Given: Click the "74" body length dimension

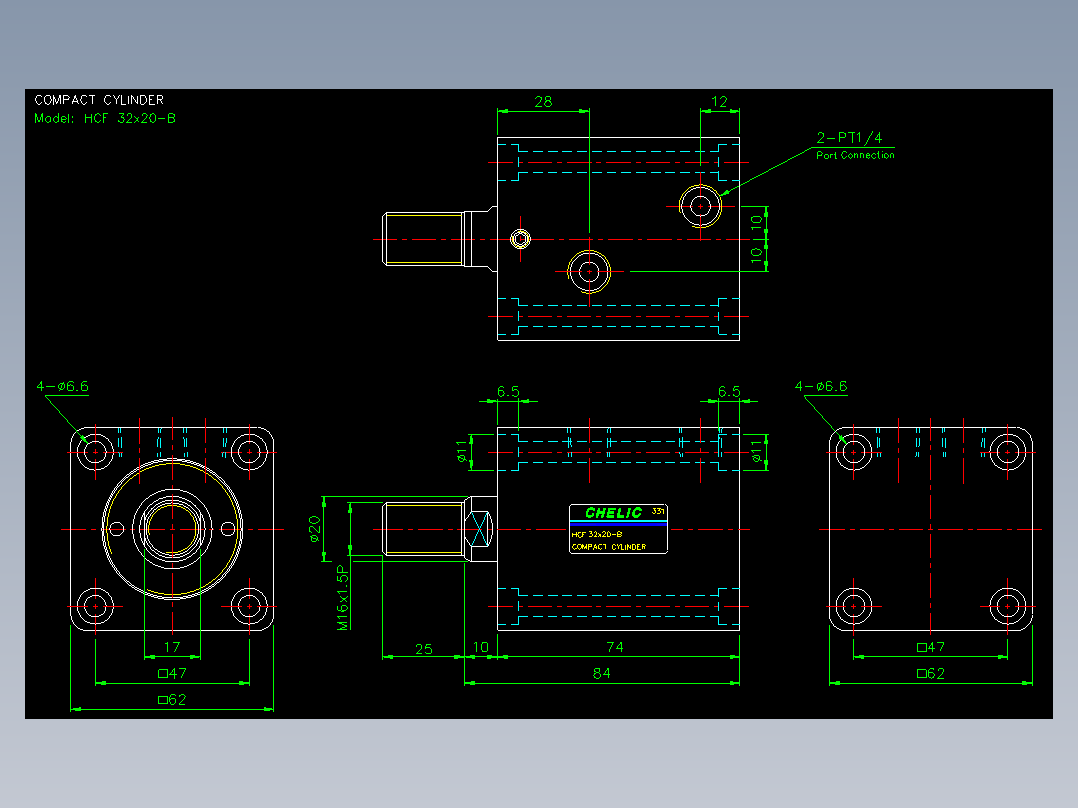Looking at the screenshot, I should pyautogui.click(x=615, y=647).
